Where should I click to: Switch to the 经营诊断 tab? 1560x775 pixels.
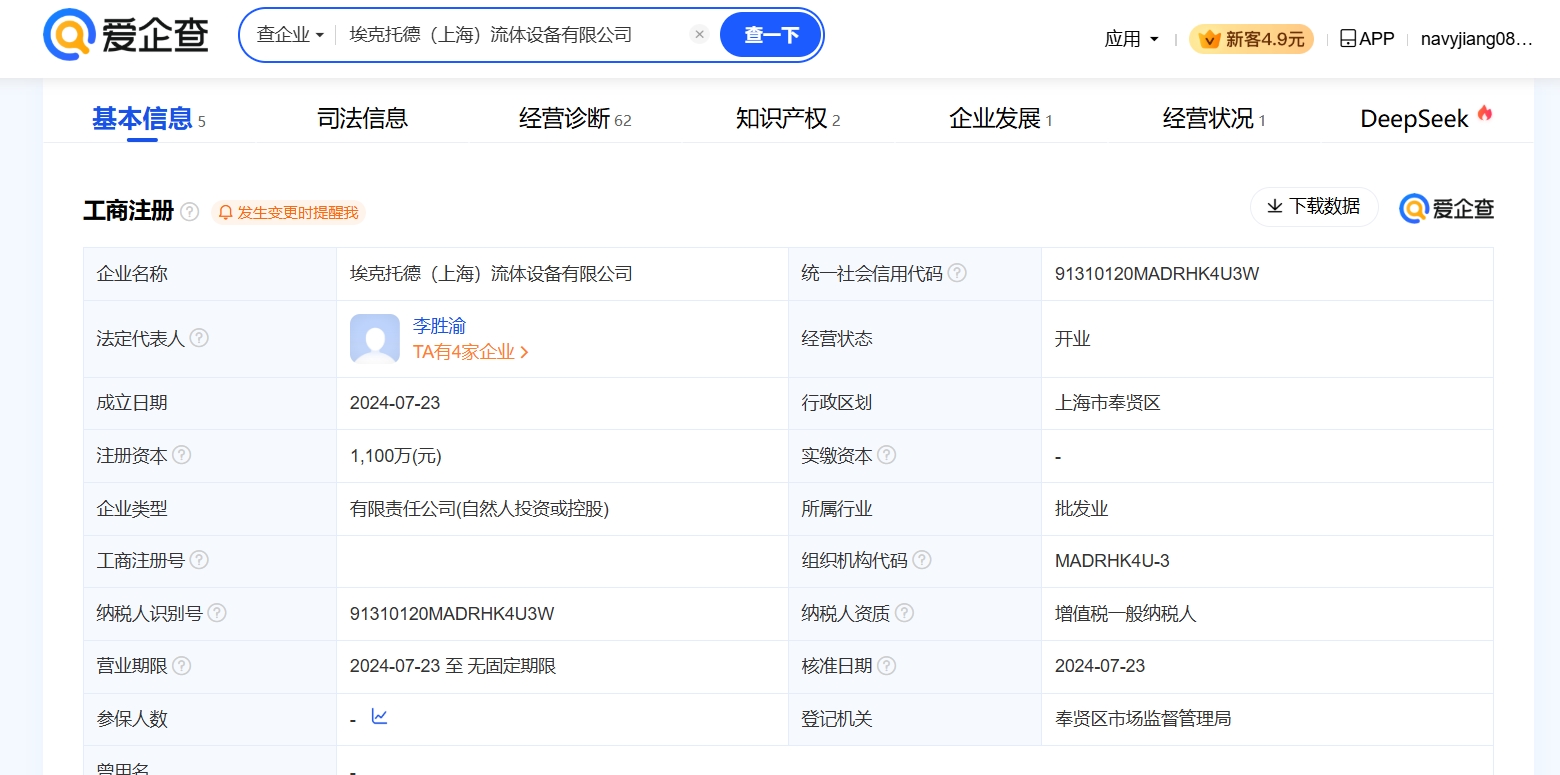575,119
